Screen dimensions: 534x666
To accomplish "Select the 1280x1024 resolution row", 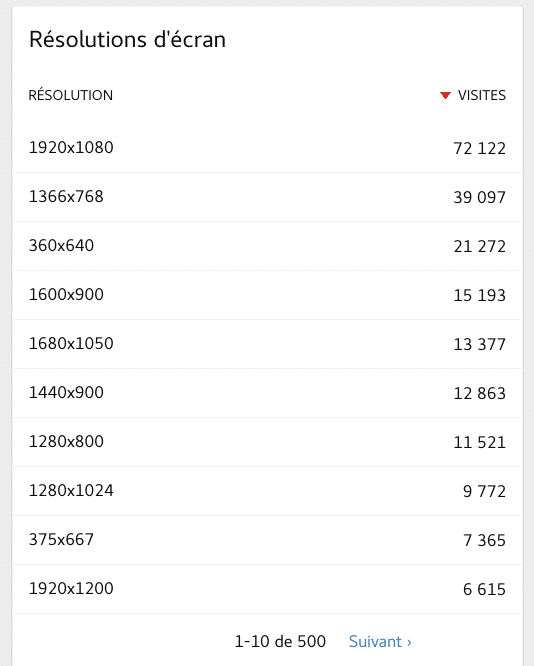I will 267,491.
